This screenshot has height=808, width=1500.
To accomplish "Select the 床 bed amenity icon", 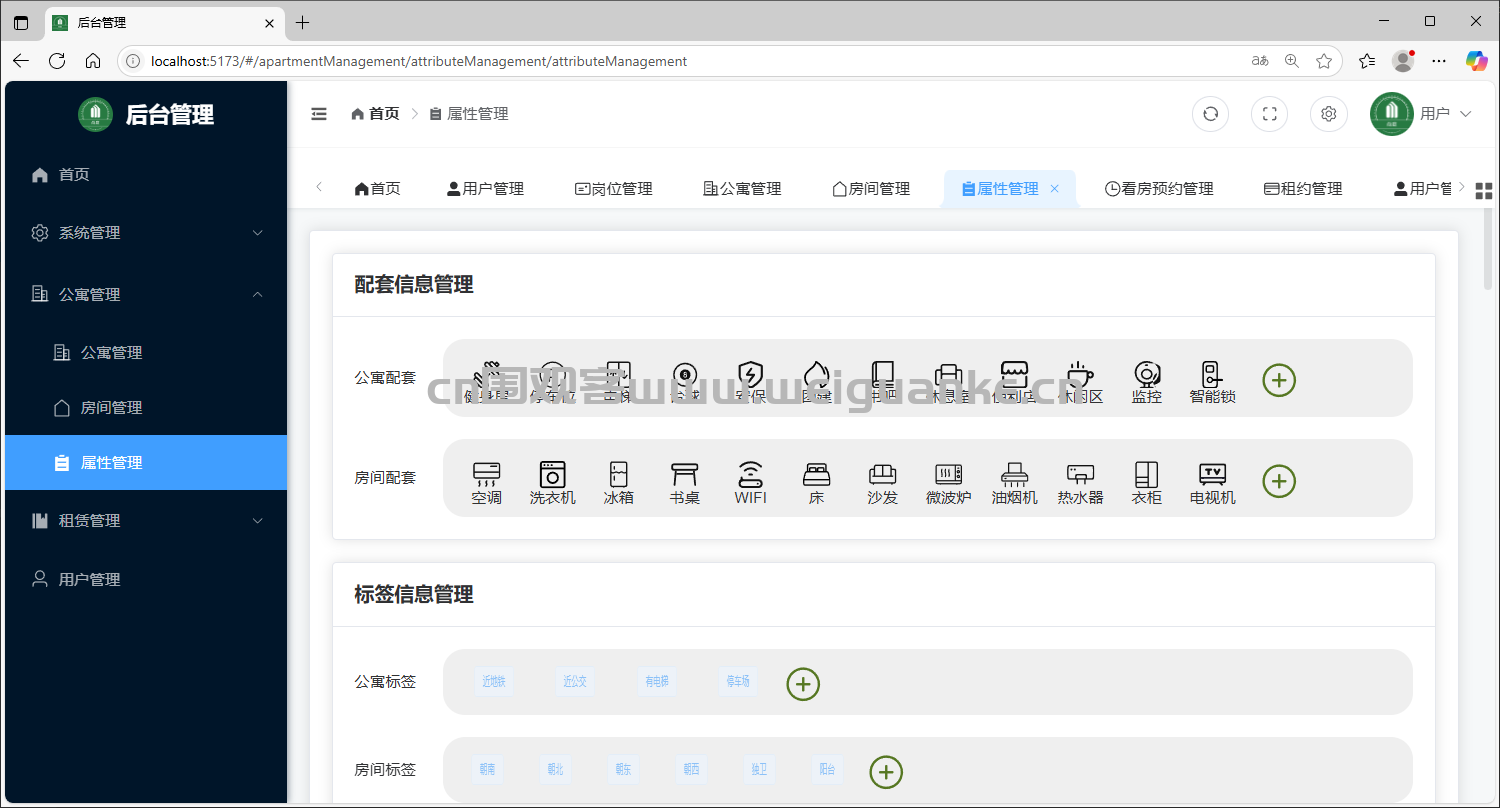I will click(817, 473).
